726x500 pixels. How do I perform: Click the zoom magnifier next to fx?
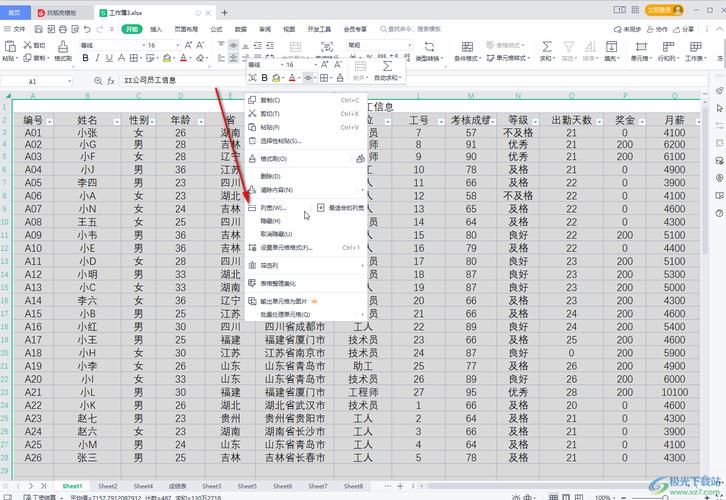pyautogui.click(x=98, y=81)
